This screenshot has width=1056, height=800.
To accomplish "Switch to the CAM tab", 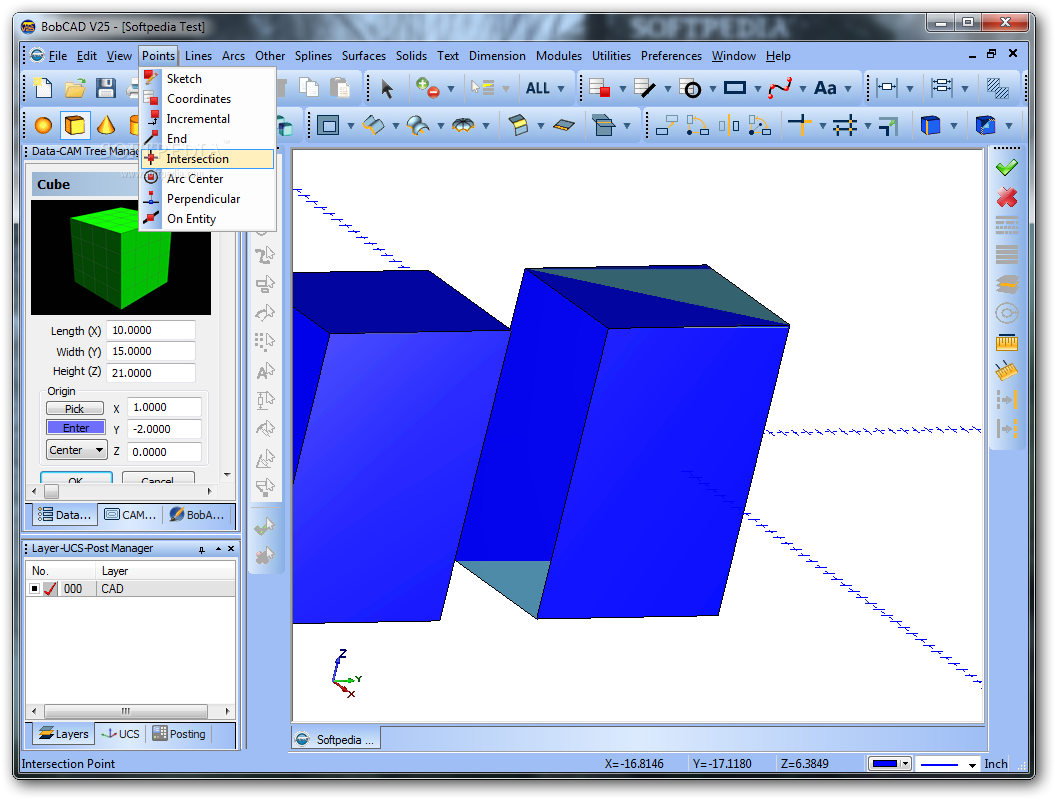I will point(131,515).
